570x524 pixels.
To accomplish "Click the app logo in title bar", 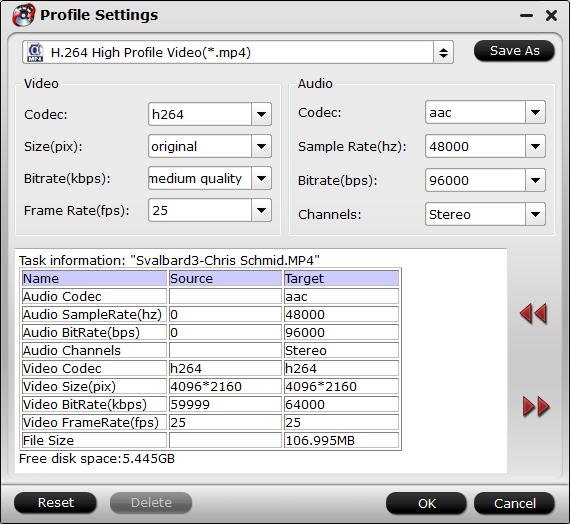I will pyautogui.click(x=23, y=15).
